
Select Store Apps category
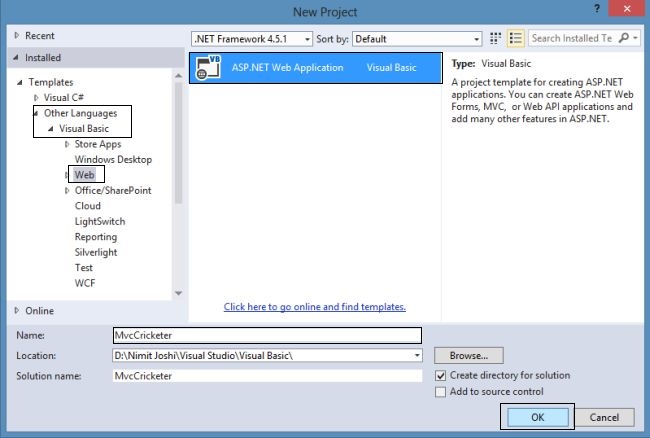coord(98,144)
